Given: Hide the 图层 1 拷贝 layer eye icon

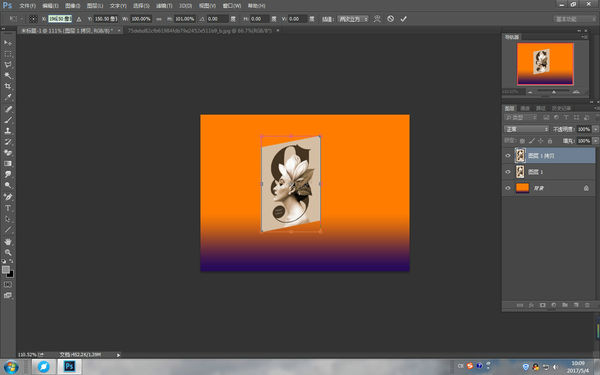Looking at the screenshot, I should tap(508, 156).
